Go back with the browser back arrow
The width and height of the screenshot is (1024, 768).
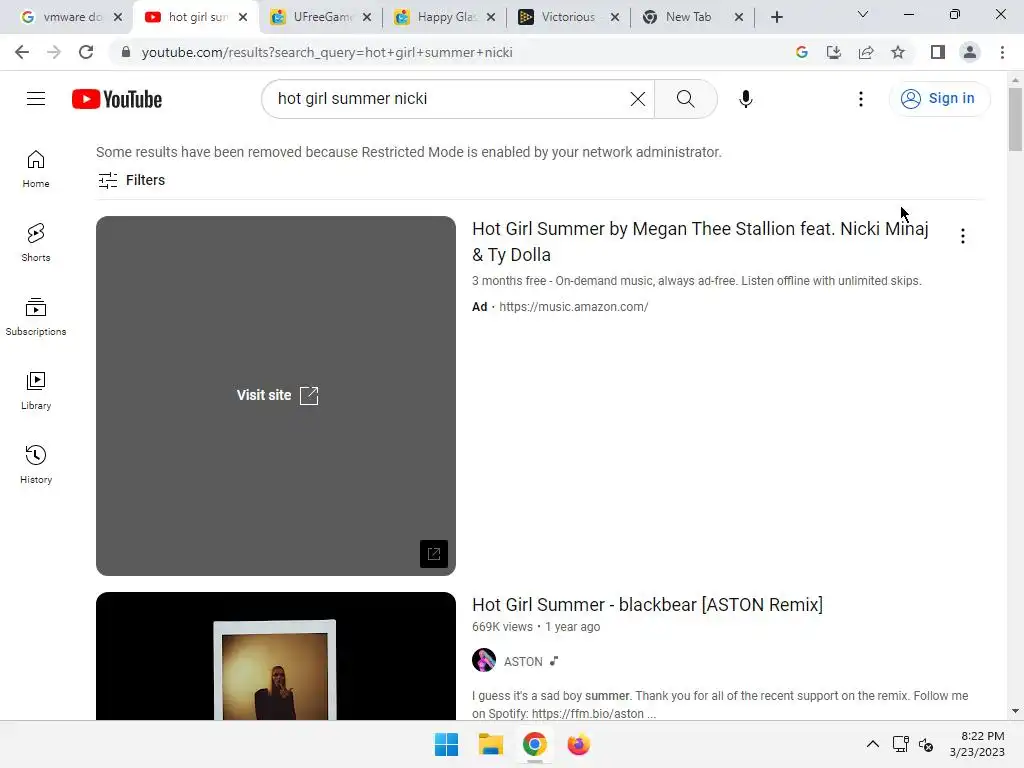[22, 52]
